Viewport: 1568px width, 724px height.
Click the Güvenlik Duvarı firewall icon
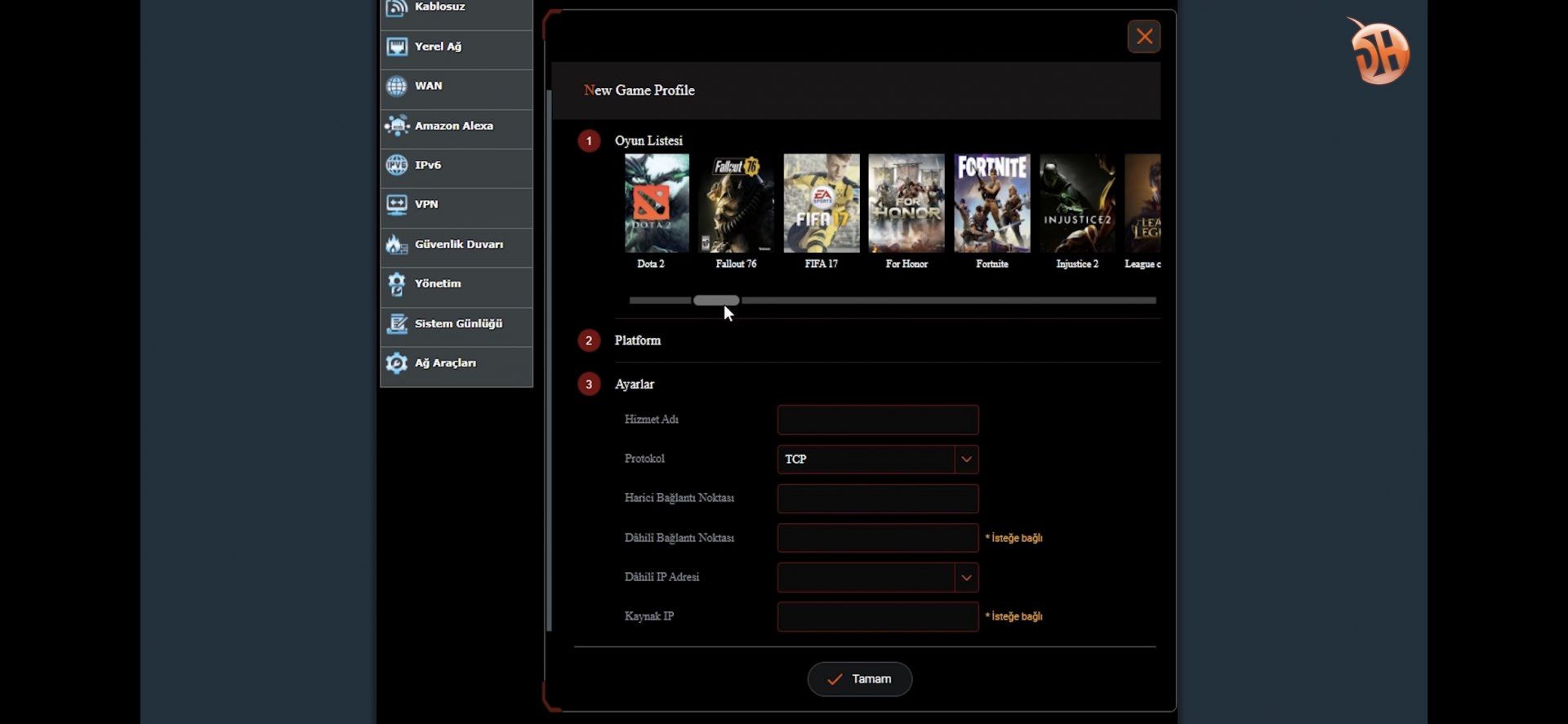click(397, 245)
